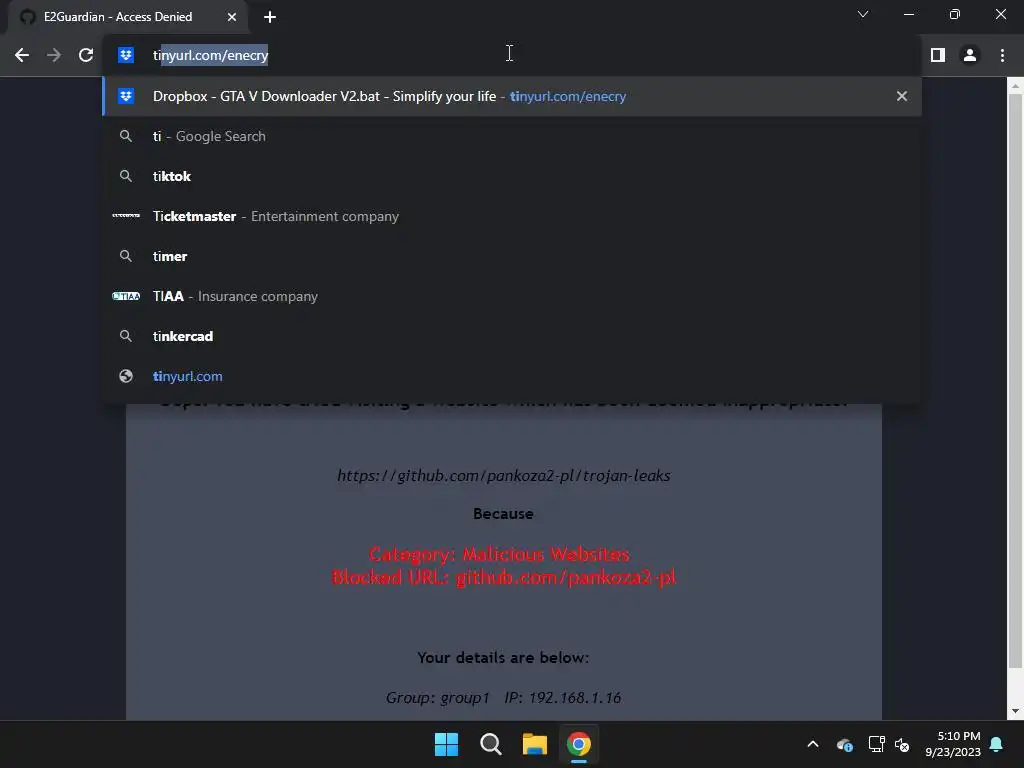Open the 5:10 PM clock and calendar
The image size is (1024, 768).
(953, 744)
